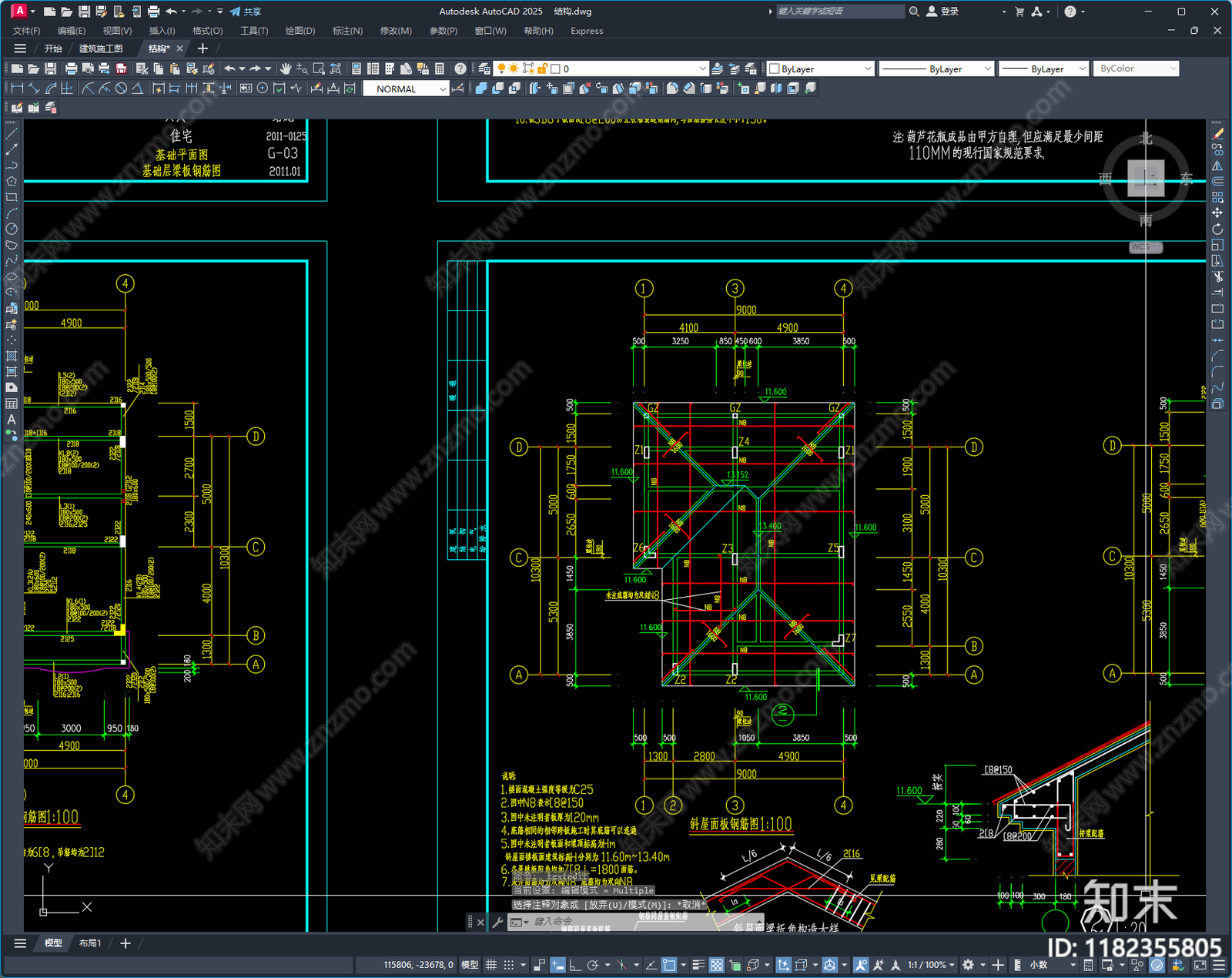The image size is (1232, 978).
Task: Toggle lineweight display in status bar
Action: 698,965
